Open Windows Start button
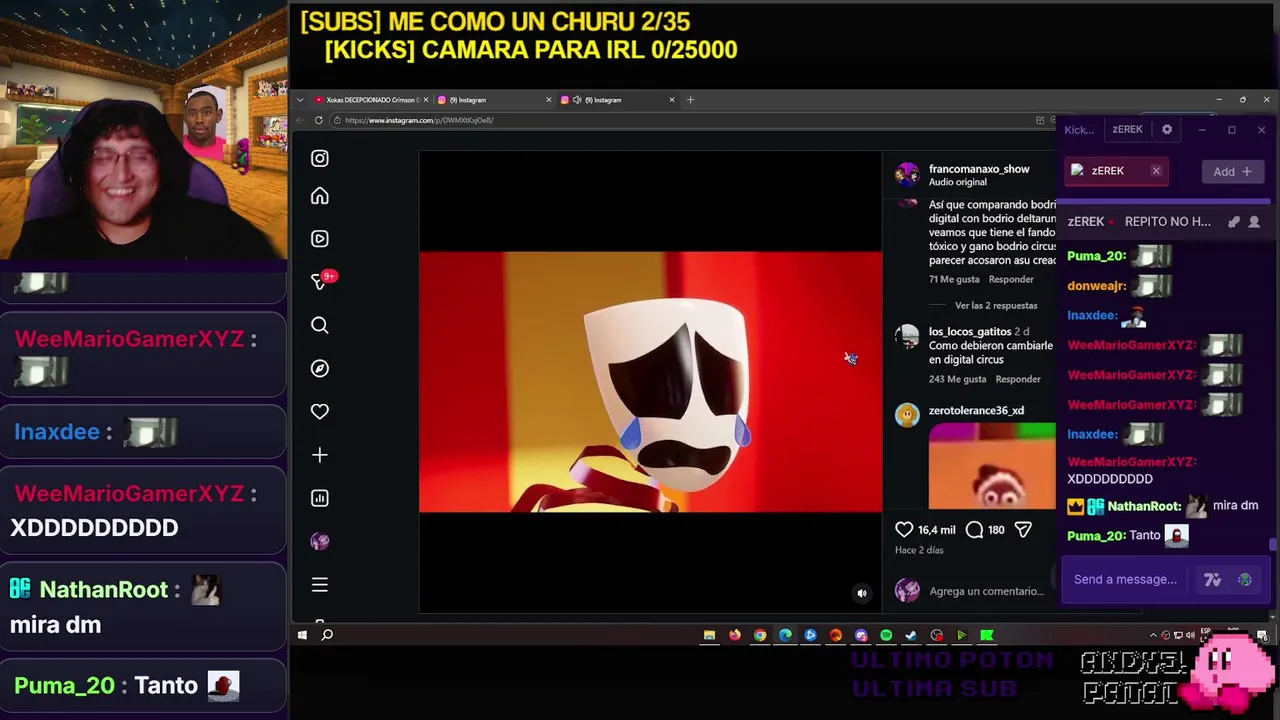Image resolution: width=1280 pixels, height=720 pixels. (x=302, y=635)
